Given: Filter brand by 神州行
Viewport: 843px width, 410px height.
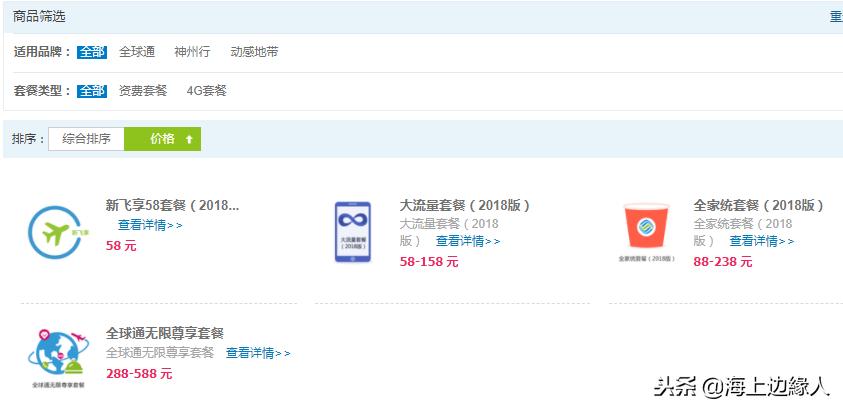Looking at the screenshot, I should pos(192,52).
